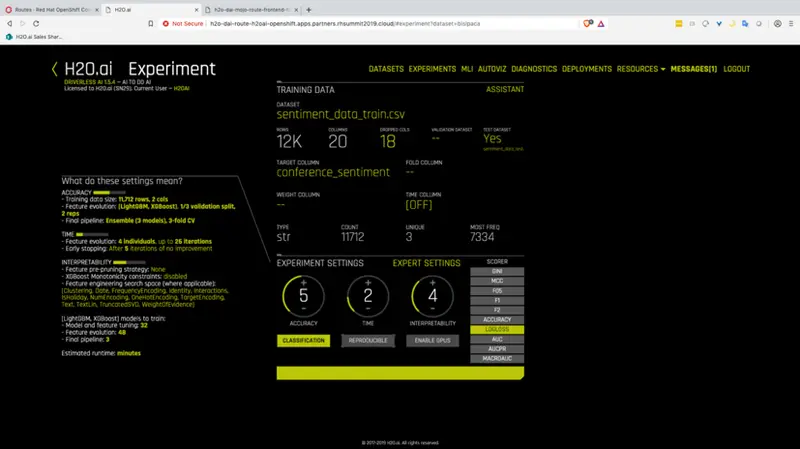Decrease Time with the minus sign

click(x=368, y=309)
